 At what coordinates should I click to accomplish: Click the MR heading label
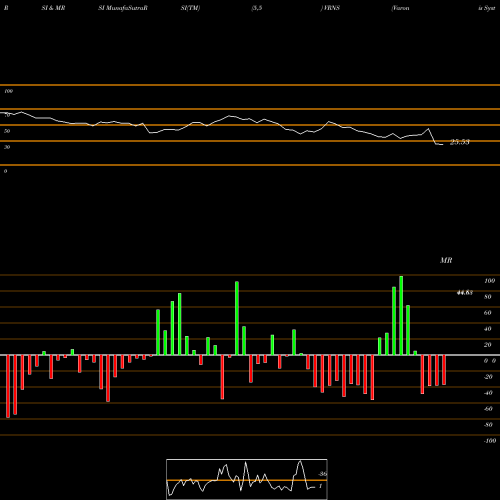pos(446,260)
